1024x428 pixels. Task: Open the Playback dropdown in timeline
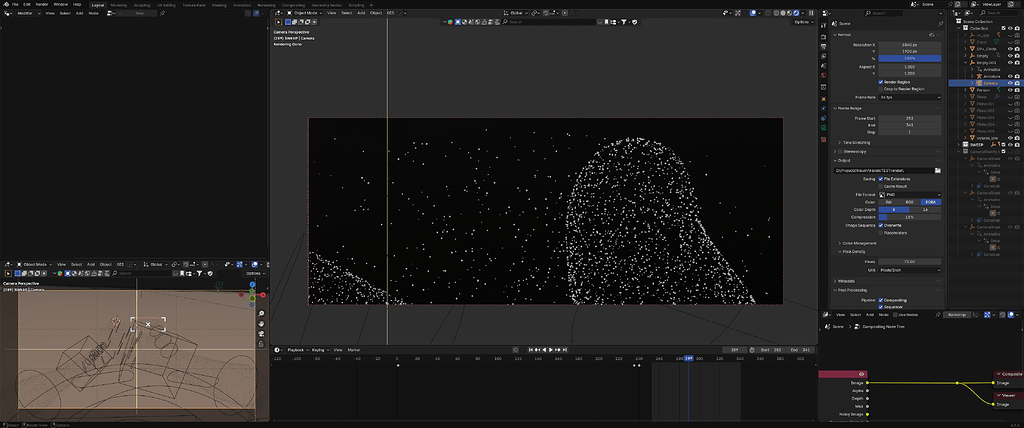296,350
